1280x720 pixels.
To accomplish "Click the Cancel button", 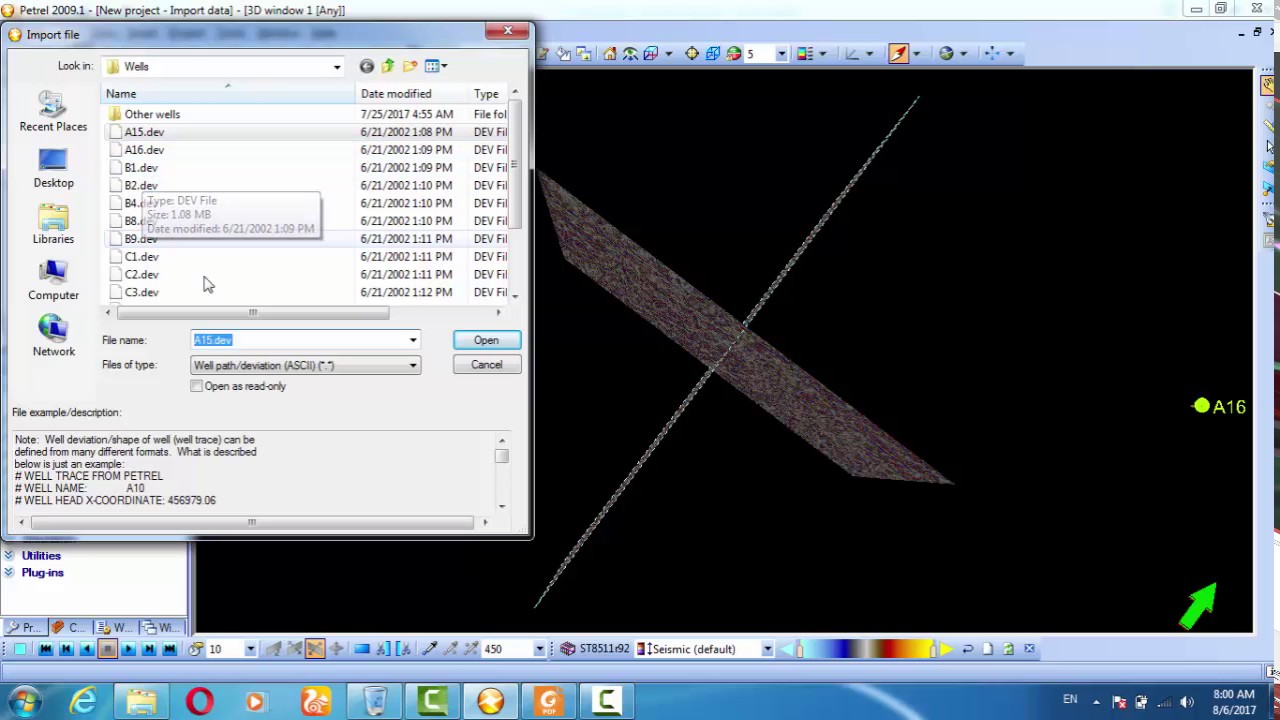I will pyautogui.click(x=486, y=365).
